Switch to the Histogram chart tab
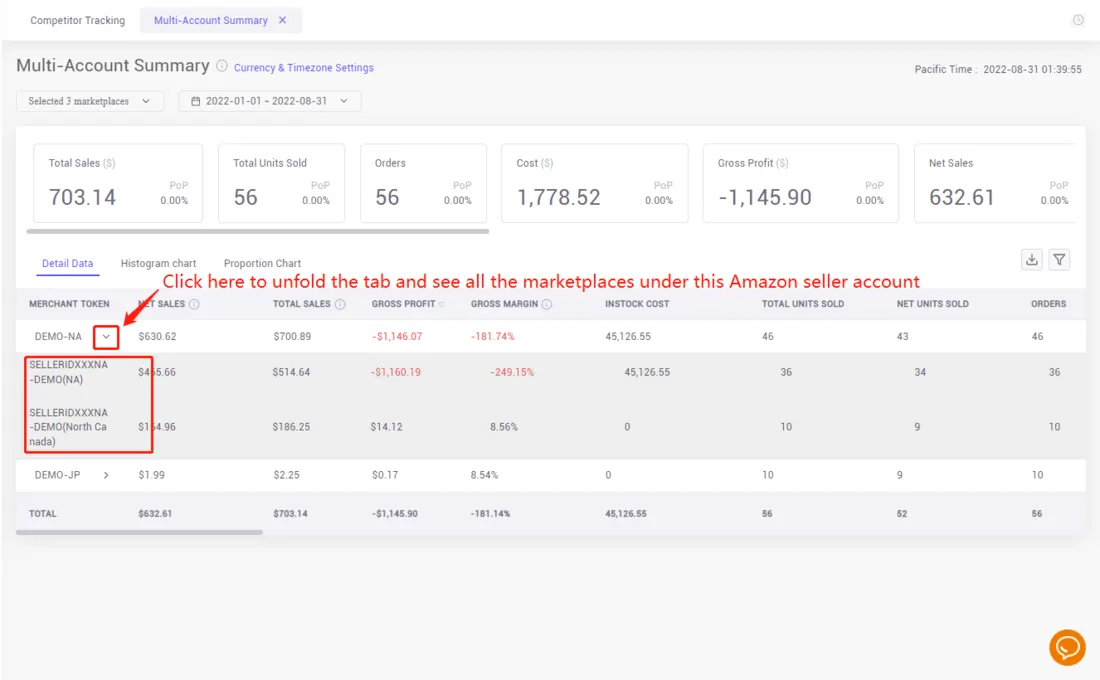 click(158, 263)
